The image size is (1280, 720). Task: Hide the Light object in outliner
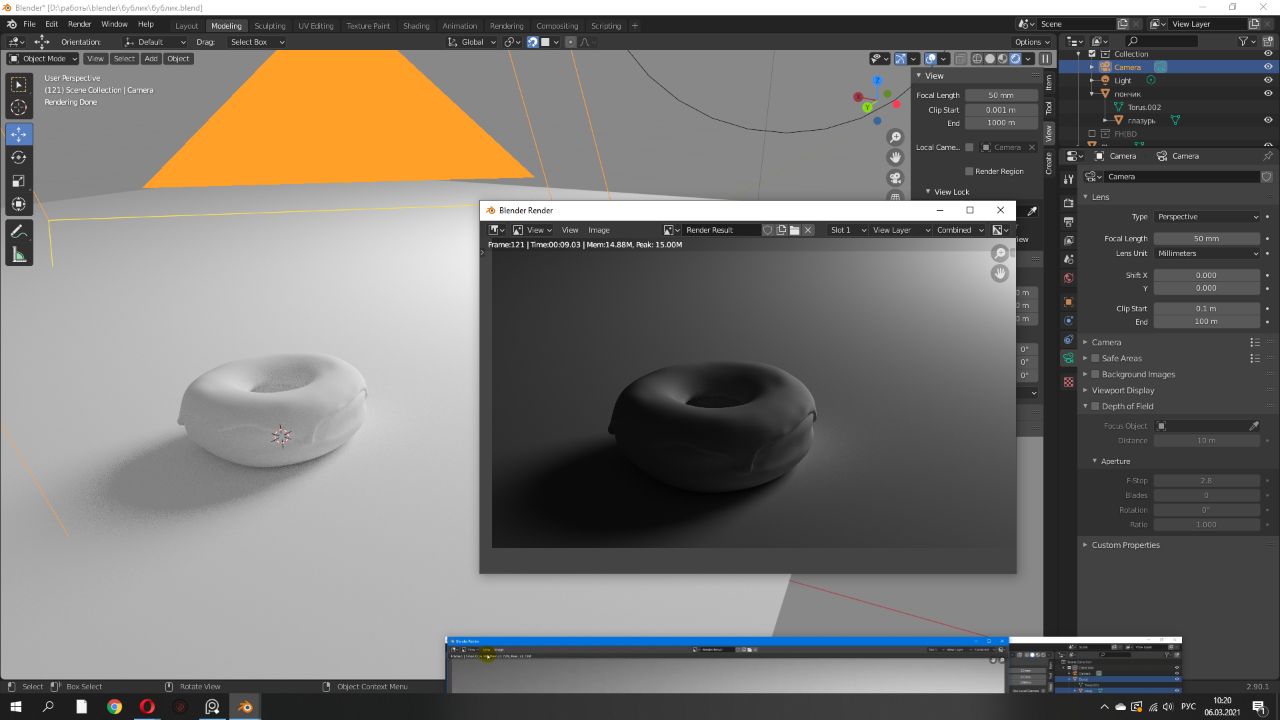[1268, 80]
